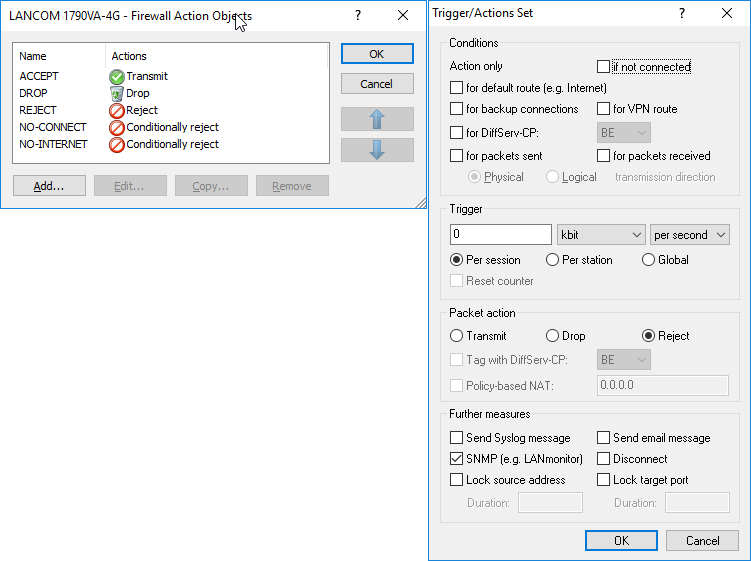Click Cancel in Trigger/Actions Set dialog
The height and width of the screenshot is (561, 751).
coord(702,540)
